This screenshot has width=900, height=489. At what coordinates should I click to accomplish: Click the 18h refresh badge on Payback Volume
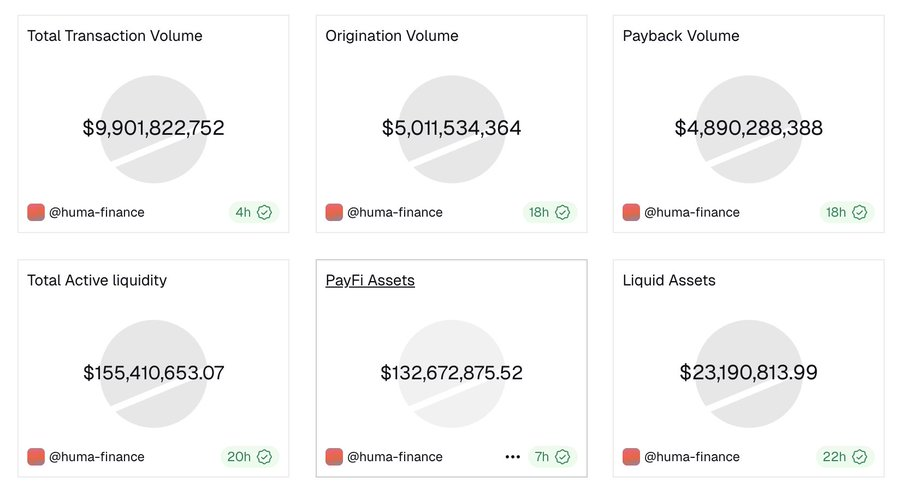click(x=845, y=212)
